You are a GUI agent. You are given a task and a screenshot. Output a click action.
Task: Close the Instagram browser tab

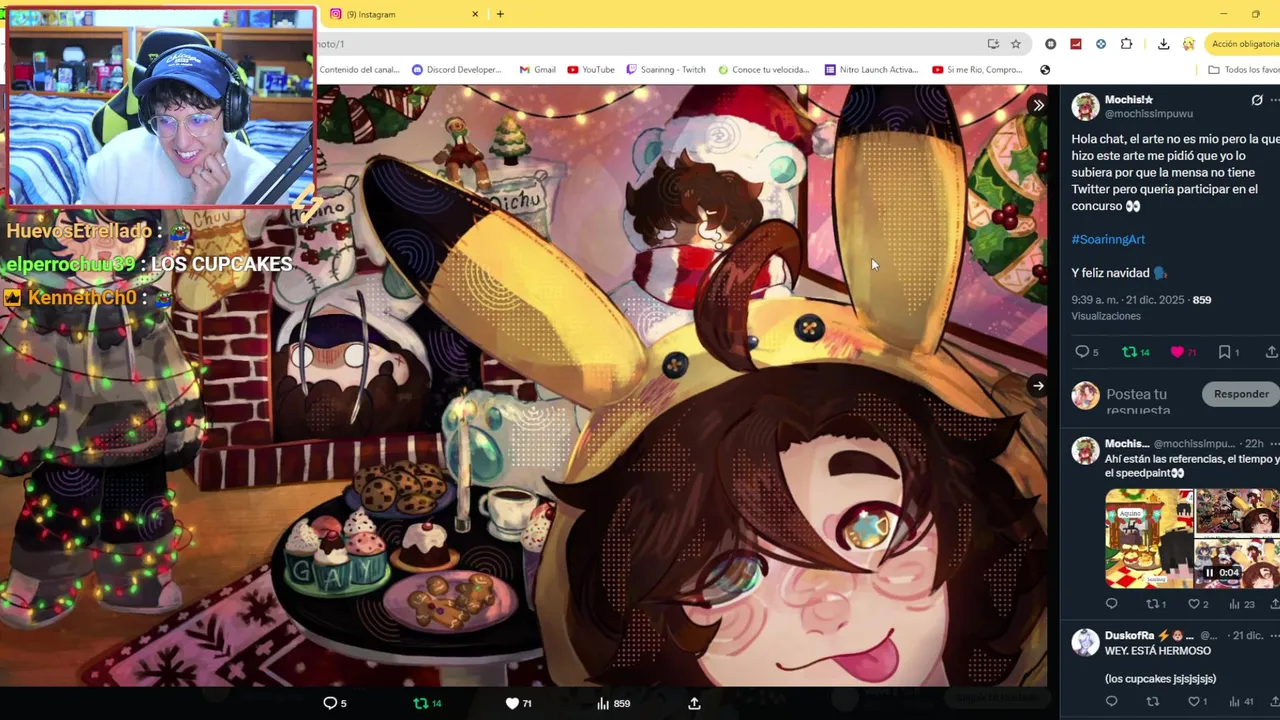pos(475,14)
